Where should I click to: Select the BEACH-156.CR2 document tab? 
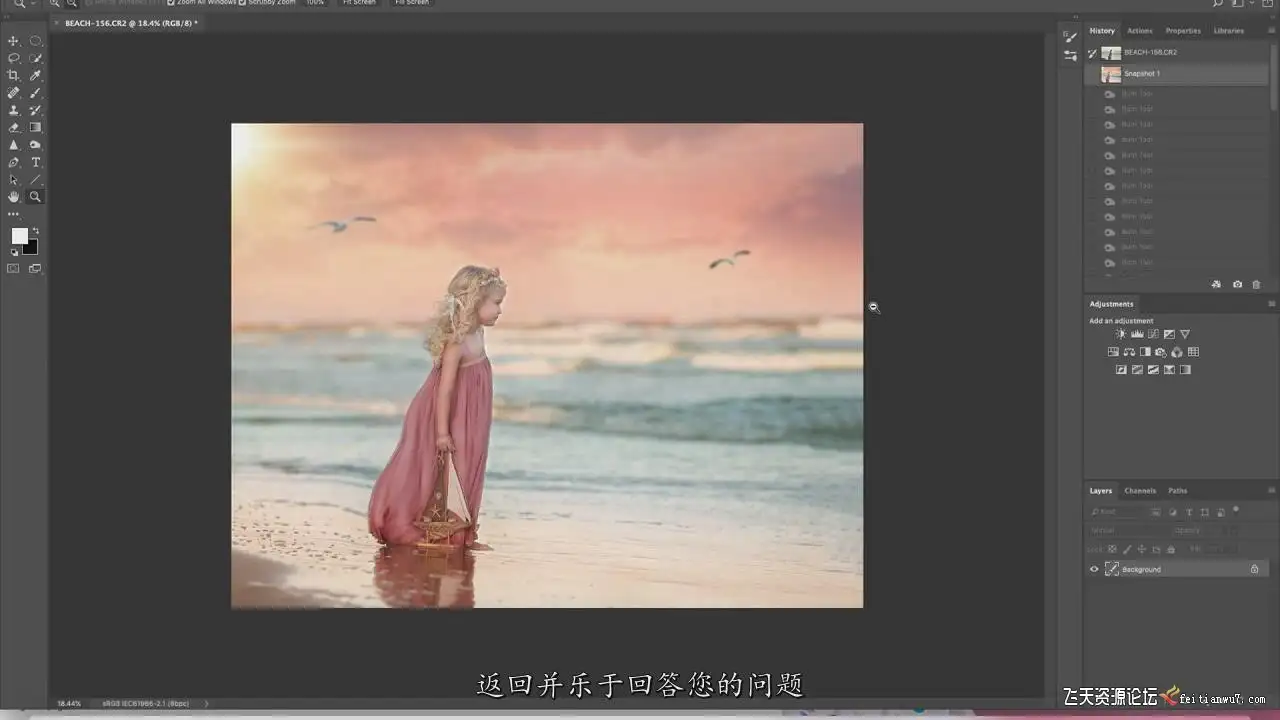coord(130,22)
